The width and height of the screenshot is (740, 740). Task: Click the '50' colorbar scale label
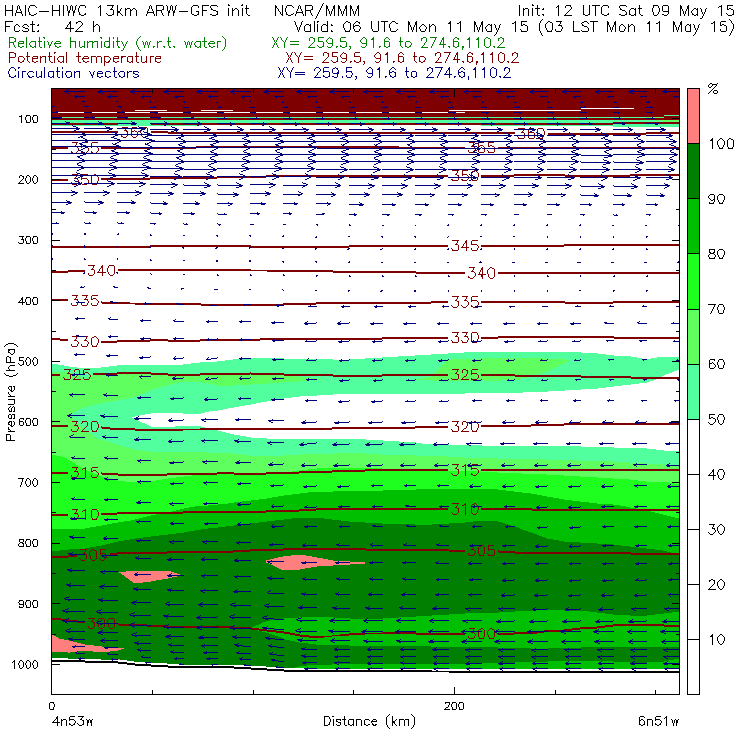(716, 419)
